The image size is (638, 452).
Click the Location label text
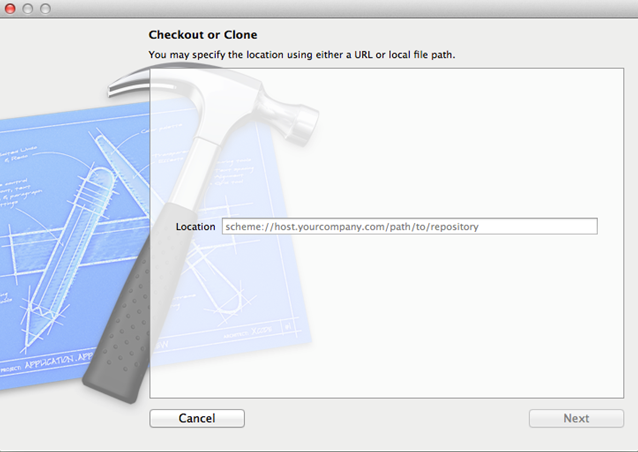click(x=195, y=227)
